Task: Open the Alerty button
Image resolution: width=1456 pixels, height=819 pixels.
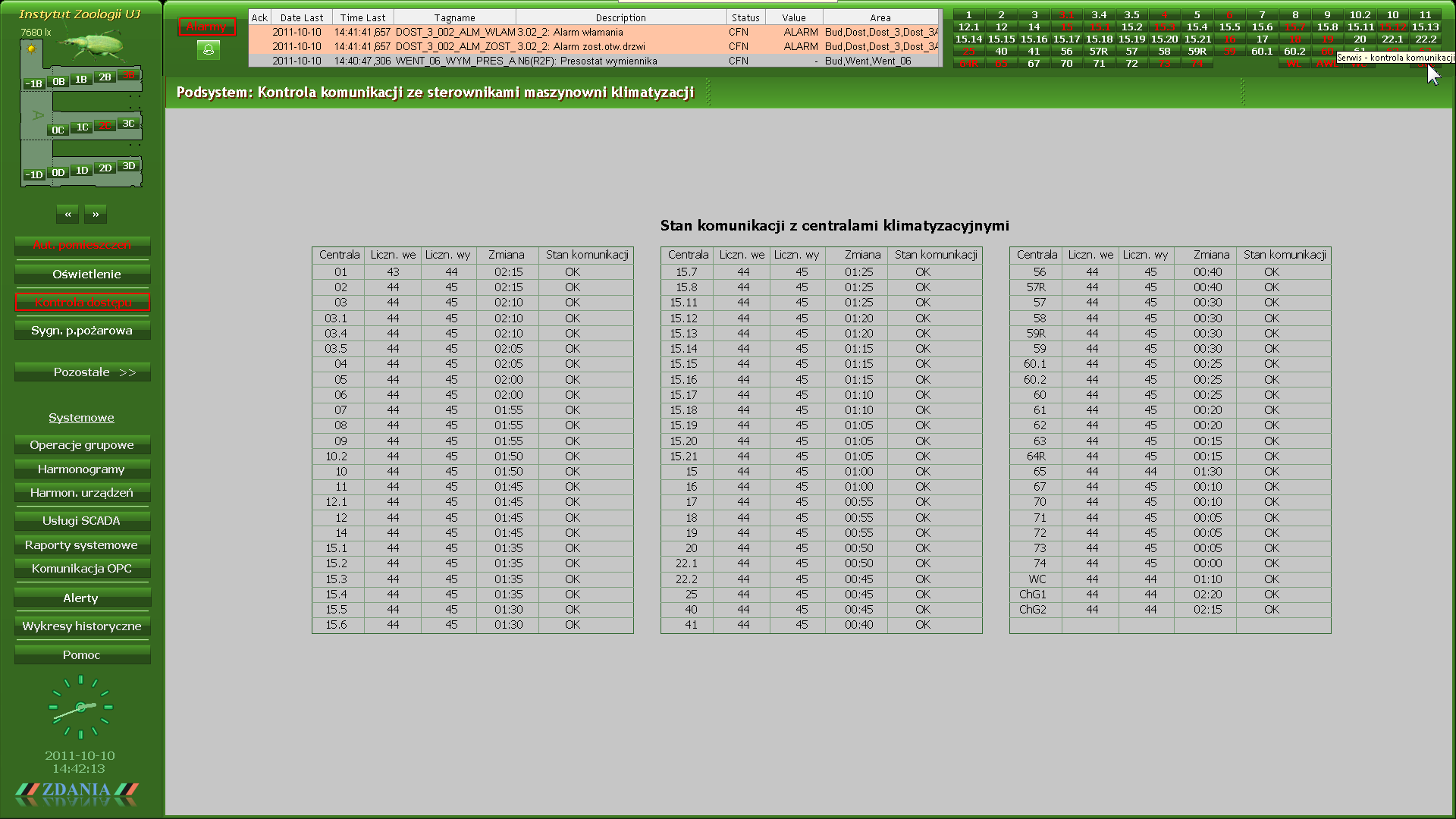Action: tap(82, 598)
